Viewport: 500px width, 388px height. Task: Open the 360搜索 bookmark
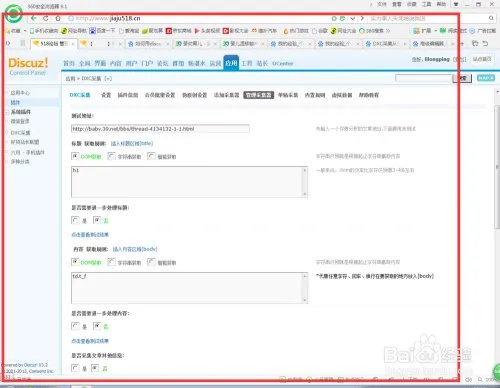click(371, 31)
